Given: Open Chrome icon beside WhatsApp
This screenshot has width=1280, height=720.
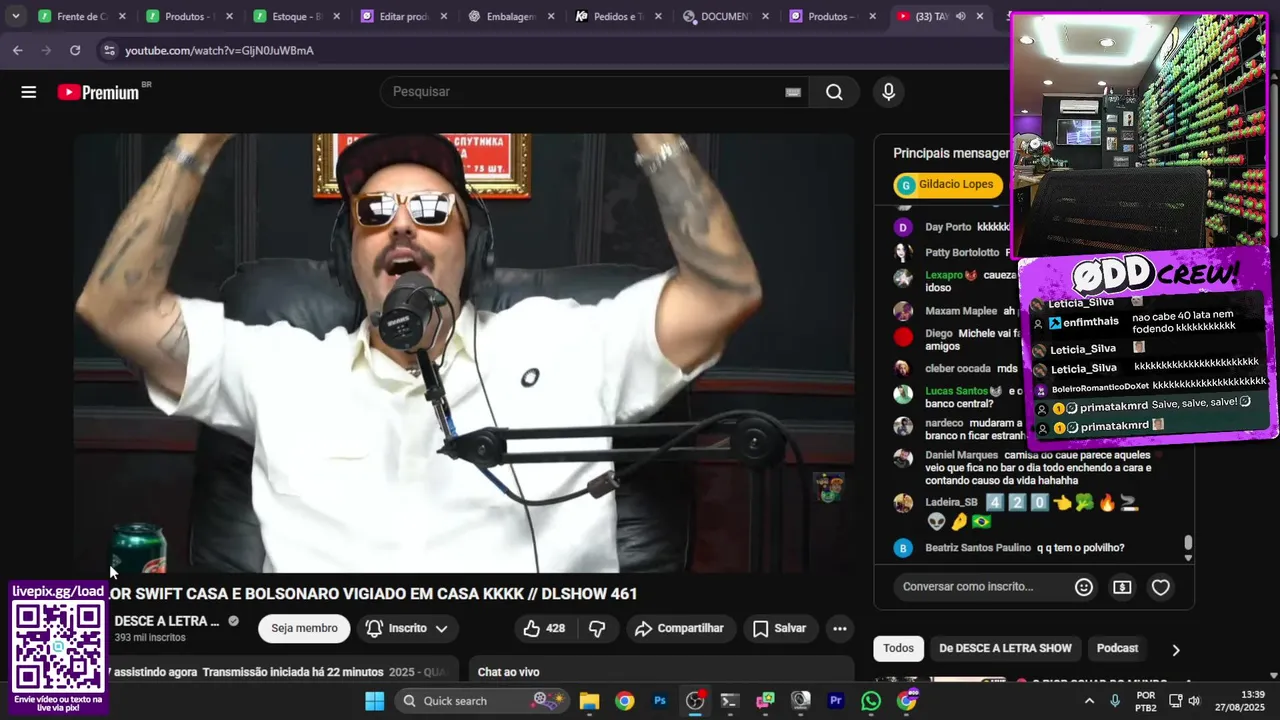Looking at the screenshot, I should click(907, 701).
